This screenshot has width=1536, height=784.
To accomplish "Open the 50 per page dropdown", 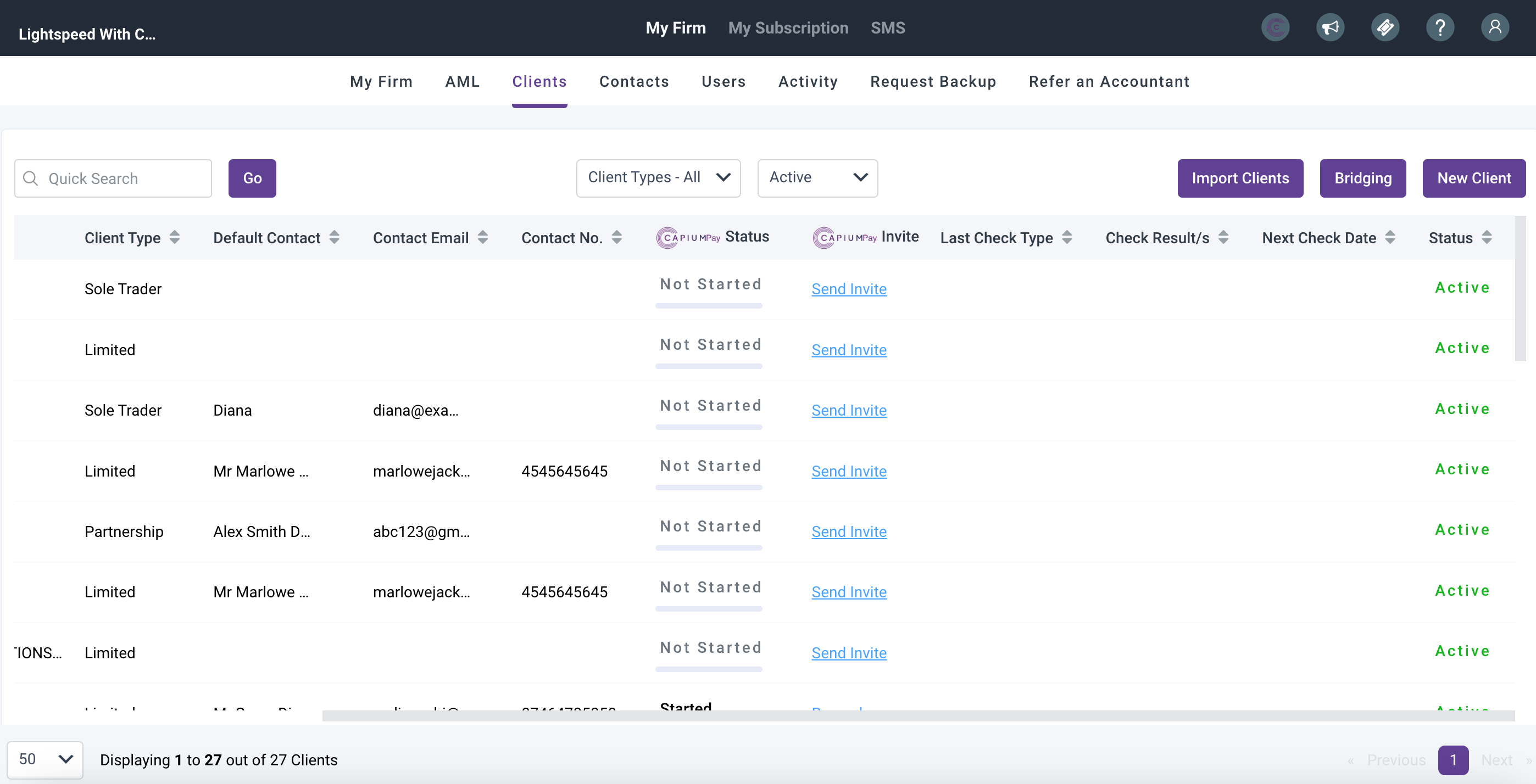I will coord(44,759).
